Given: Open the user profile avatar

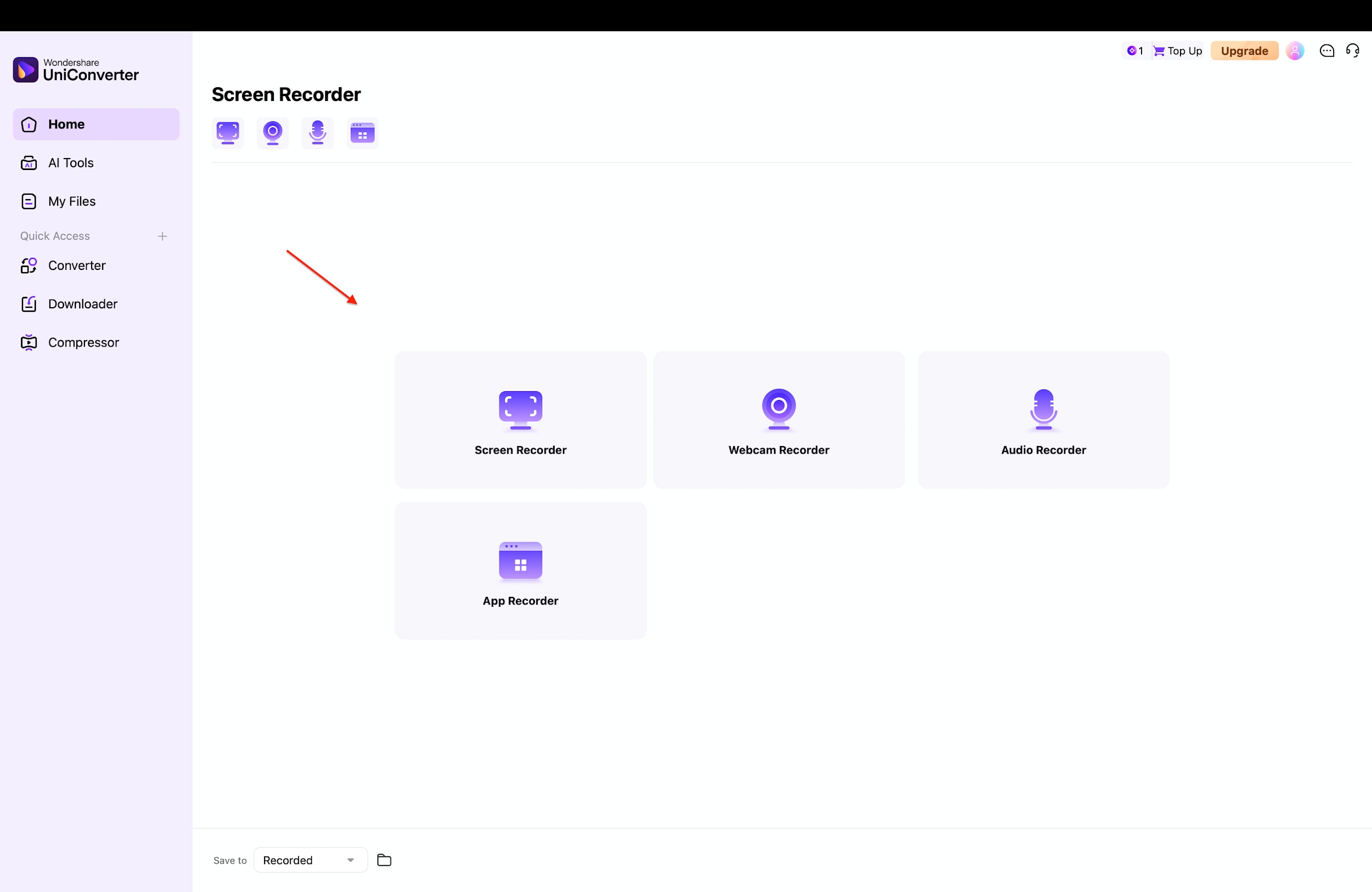Looking at the screenshot, I should coord(1295,50).
